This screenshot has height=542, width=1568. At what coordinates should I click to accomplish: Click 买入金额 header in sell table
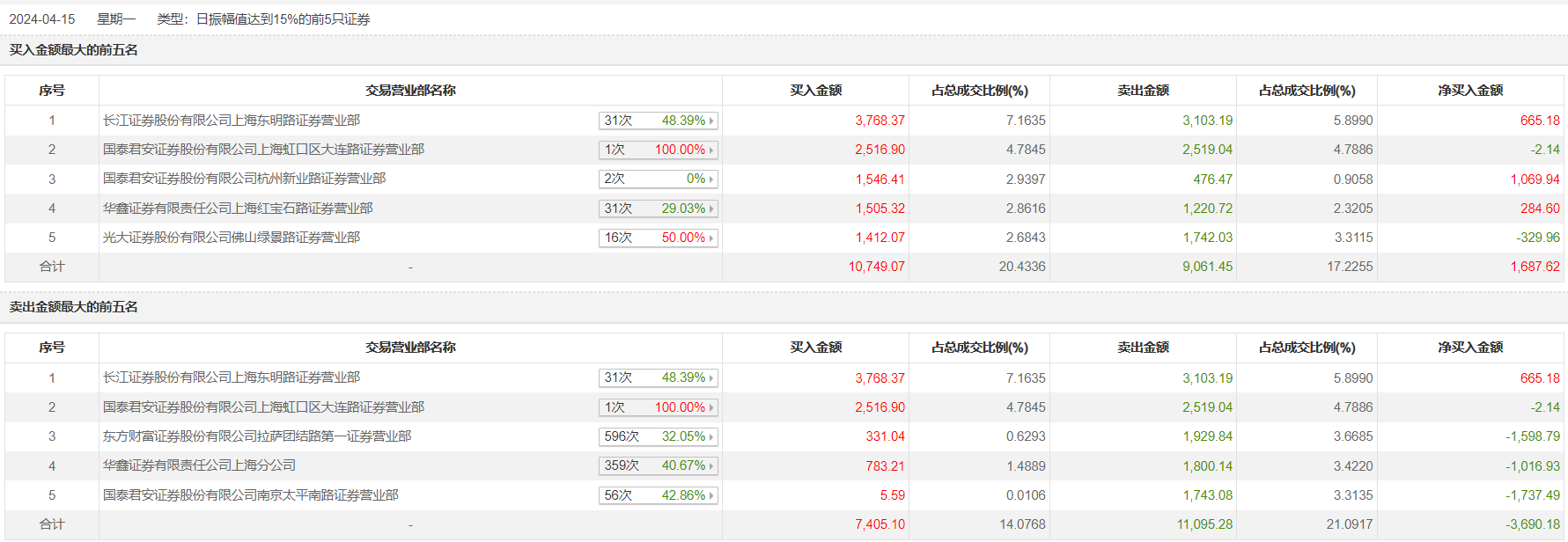click(815, 348)
